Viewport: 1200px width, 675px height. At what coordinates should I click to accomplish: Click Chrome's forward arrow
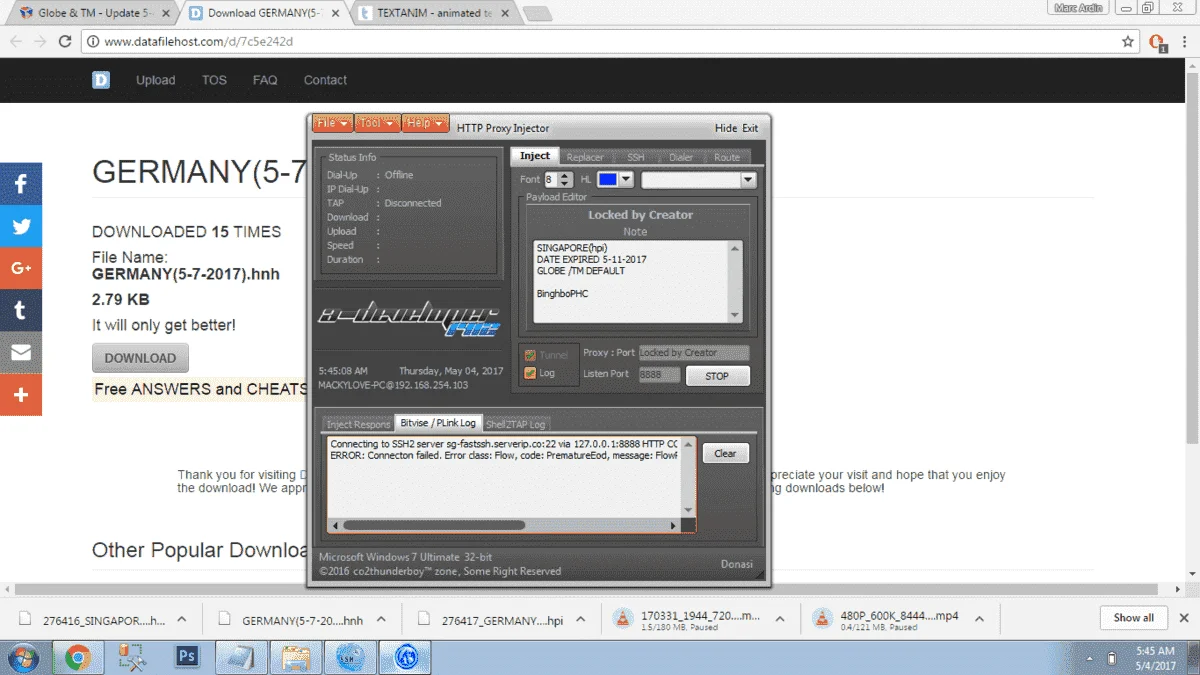tap(41, 42)
